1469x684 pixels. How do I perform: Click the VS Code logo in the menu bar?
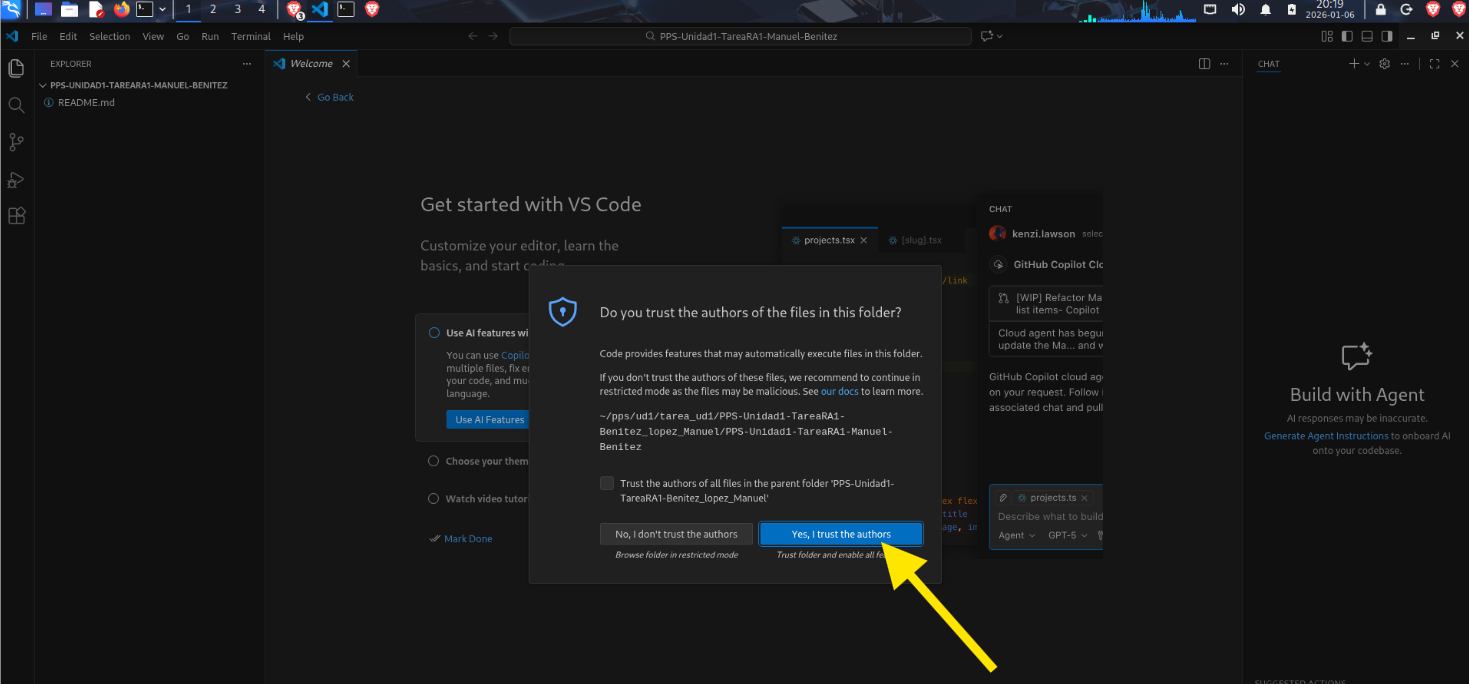click(12, 36)
